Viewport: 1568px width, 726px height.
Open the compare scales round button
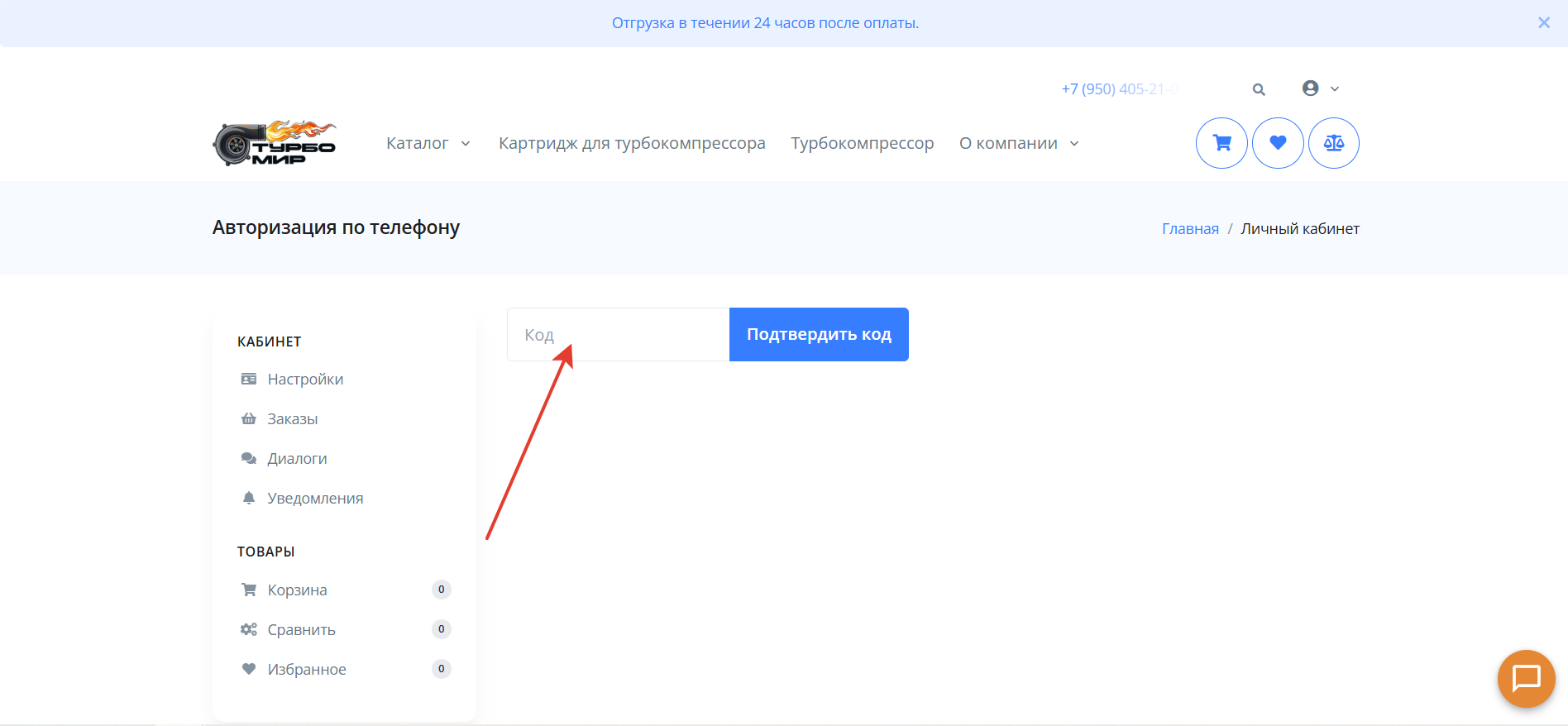click(x=1334, y=143)
